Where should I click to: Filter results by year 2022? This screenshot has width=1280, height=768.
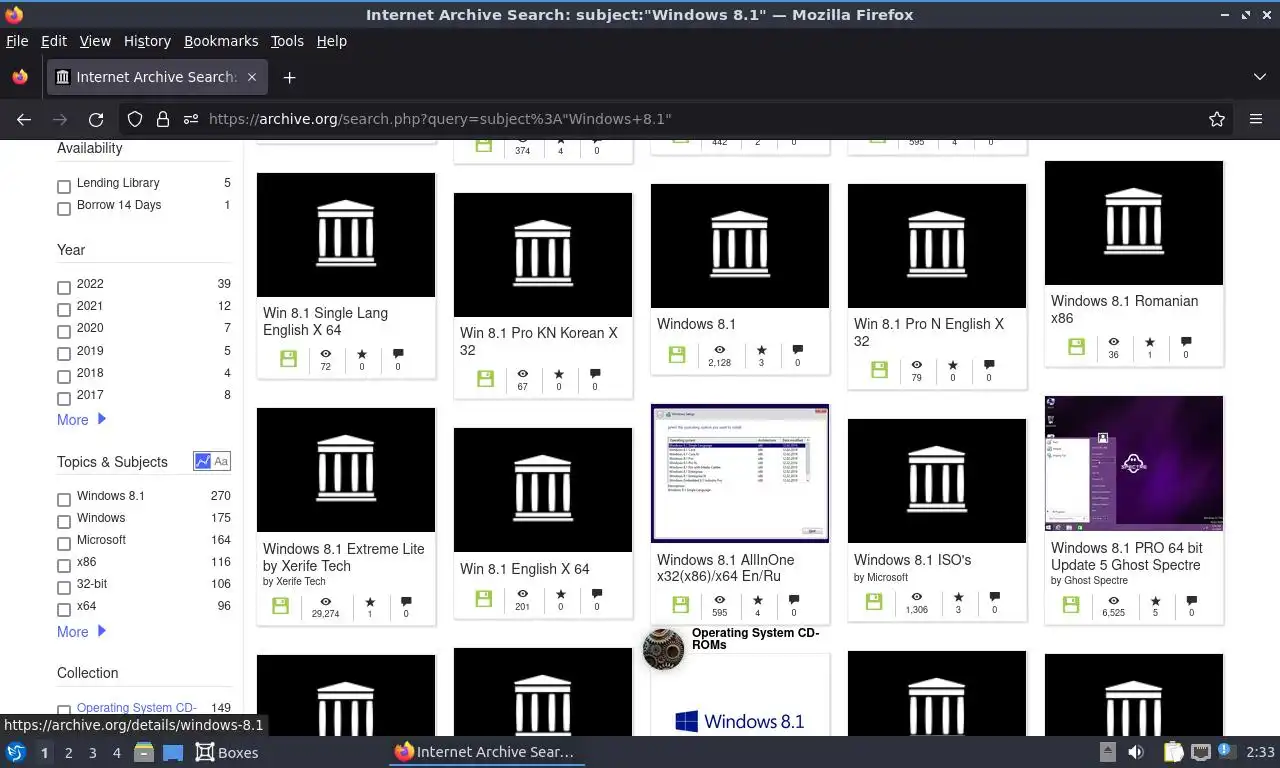[x=64, y=288]
